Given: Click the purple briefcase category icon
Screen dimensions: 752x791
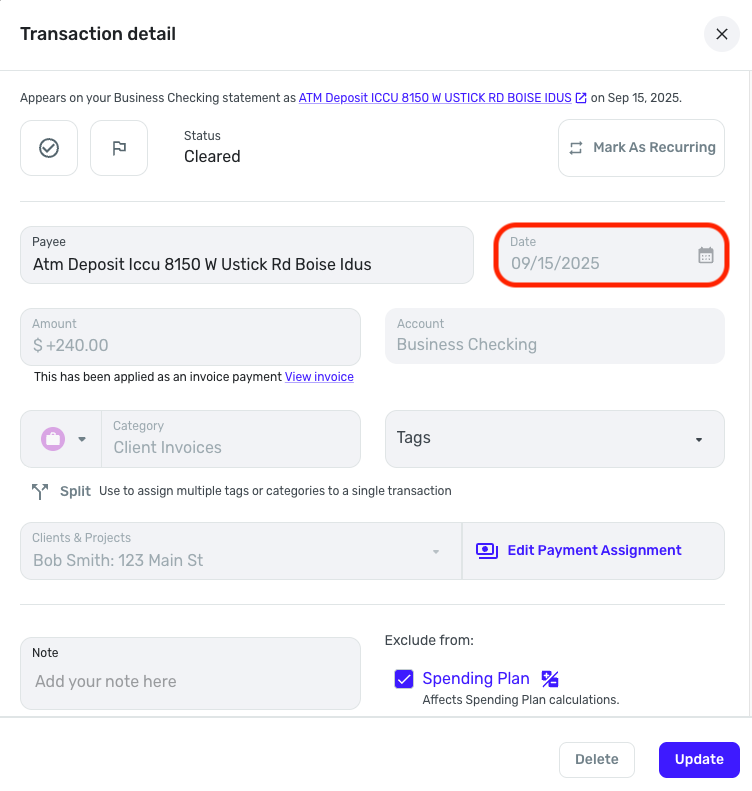Looking at the screenshot, I should [x=53, y=439].
